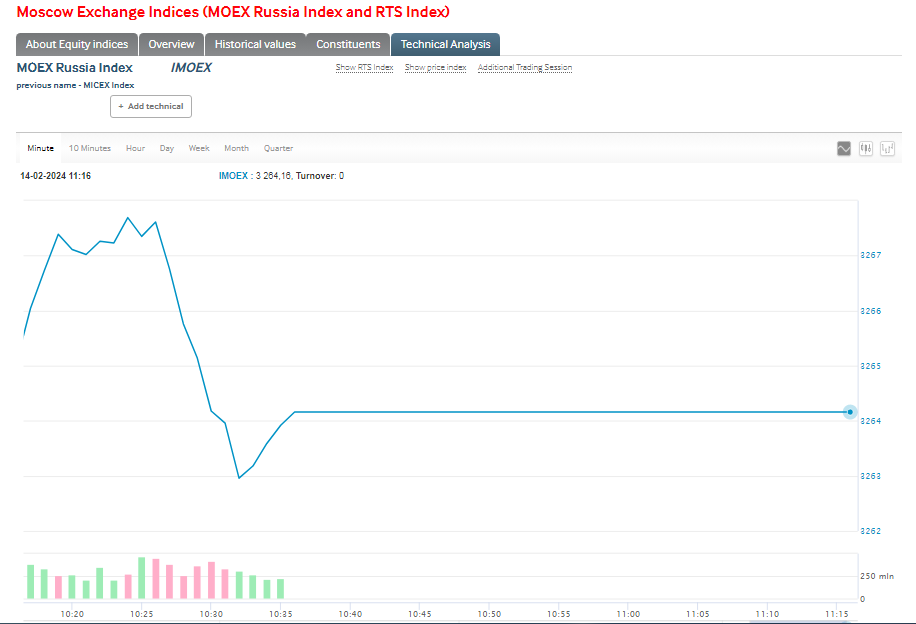
Task: Select the Minute interval
Action: 41,148
